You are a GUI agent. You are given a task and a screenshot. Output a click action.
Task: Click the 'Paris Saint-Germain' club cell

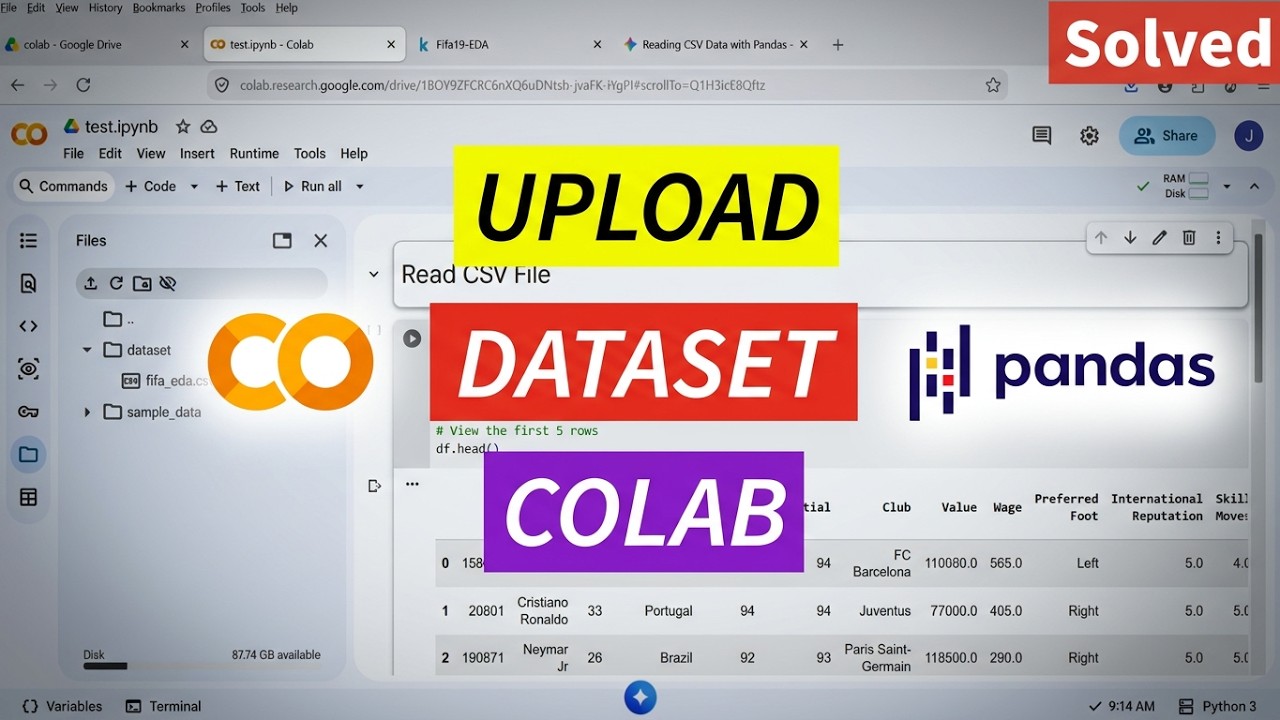878,658
